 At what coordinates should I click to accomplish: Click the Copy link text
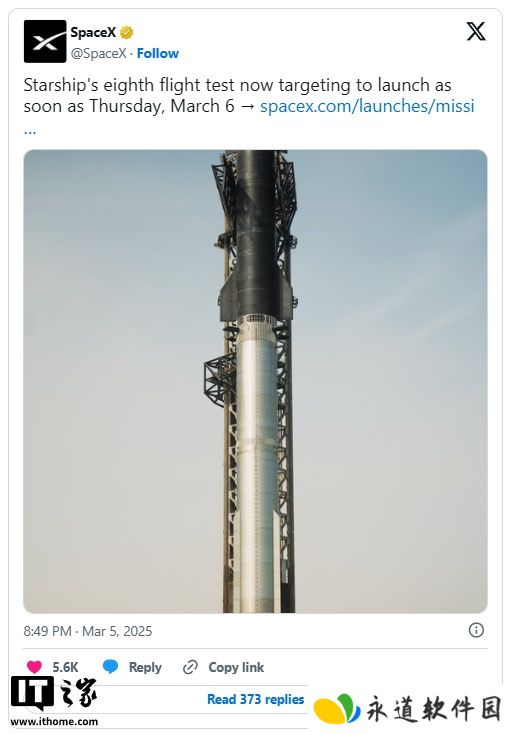point(236,667)
